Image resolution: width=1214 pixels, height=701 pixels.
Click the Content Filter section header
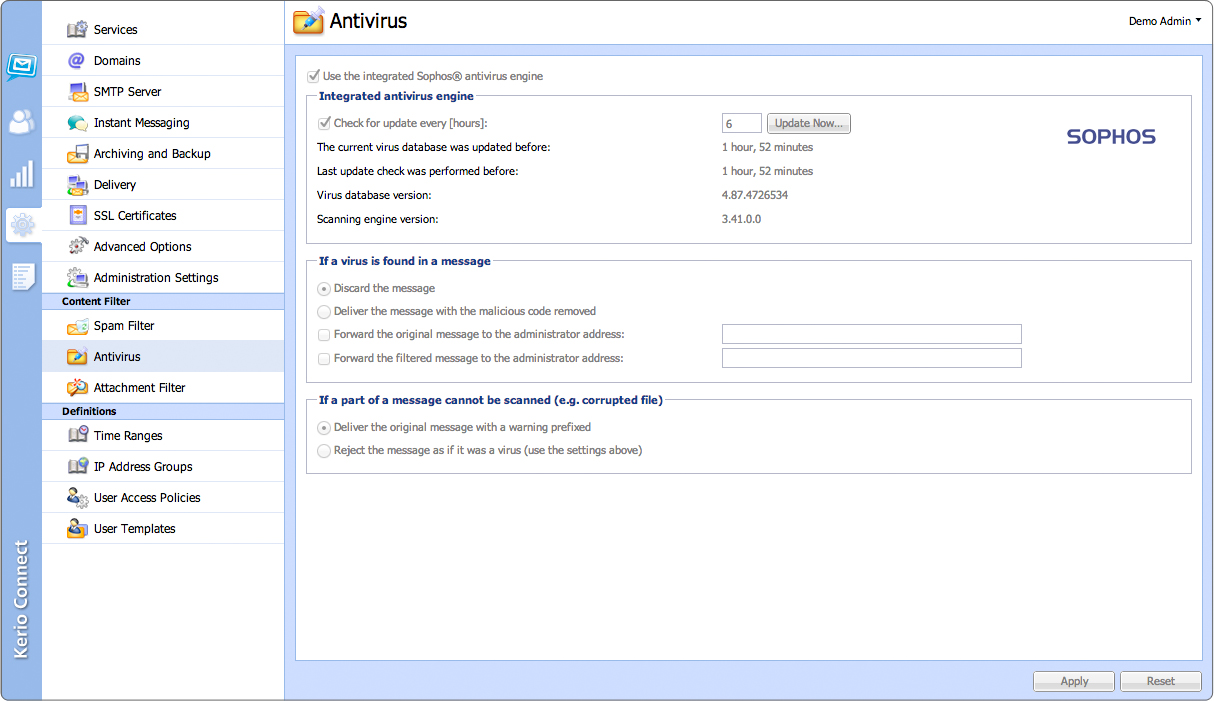163,301
